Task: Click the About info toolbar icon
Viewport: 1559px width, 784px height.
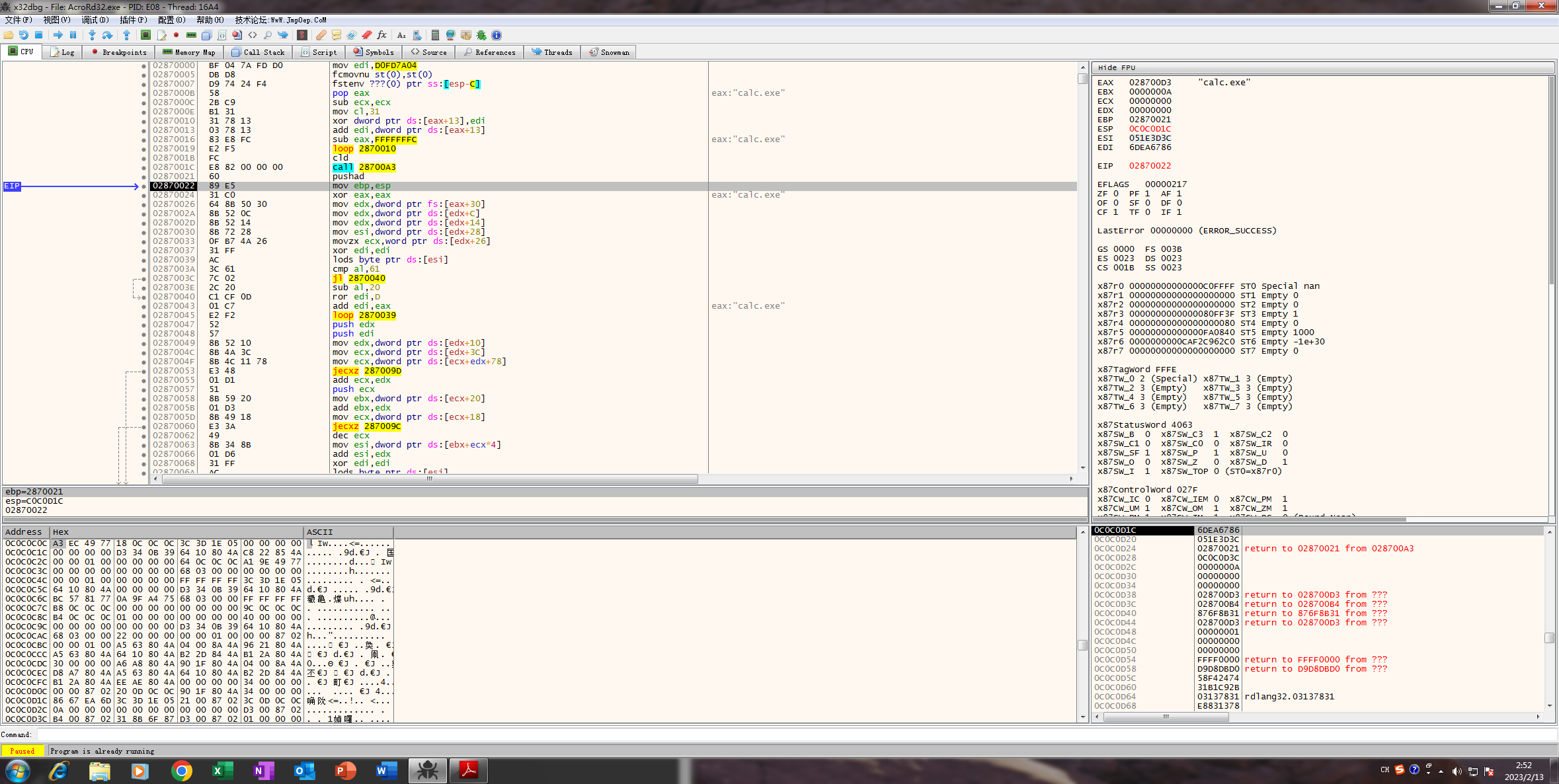Action: [x=497, y=35]
